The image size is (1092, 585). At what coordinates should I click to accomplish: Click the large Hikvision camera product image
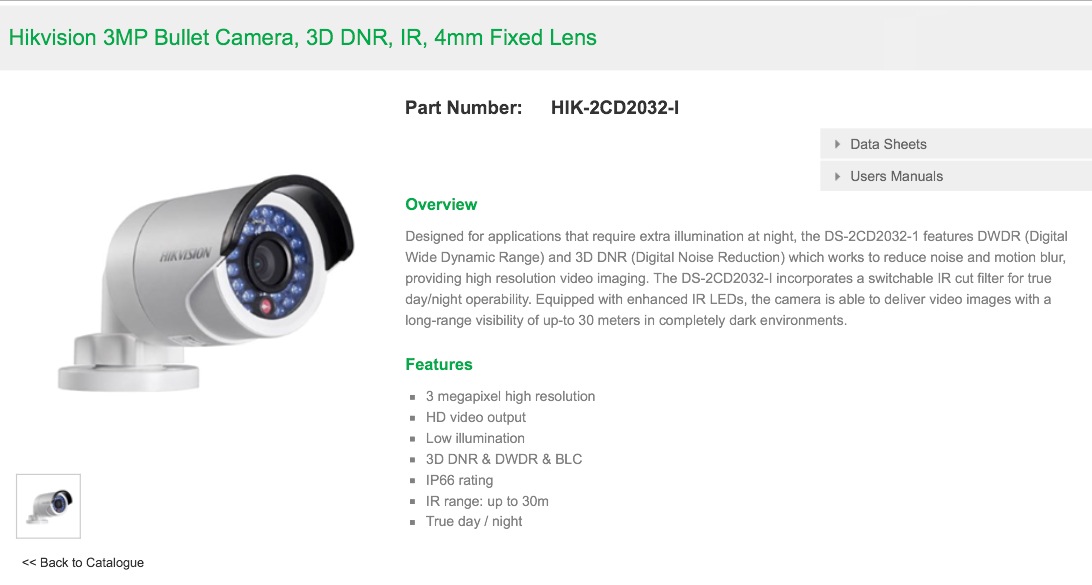(x=206, y=282)
